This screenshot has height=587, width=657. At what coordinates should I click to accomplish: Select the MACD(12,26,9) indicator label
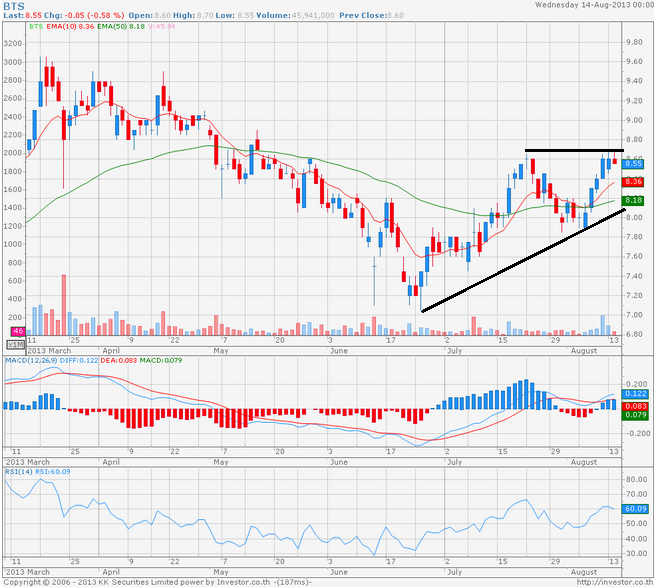[x=31, y=360]
